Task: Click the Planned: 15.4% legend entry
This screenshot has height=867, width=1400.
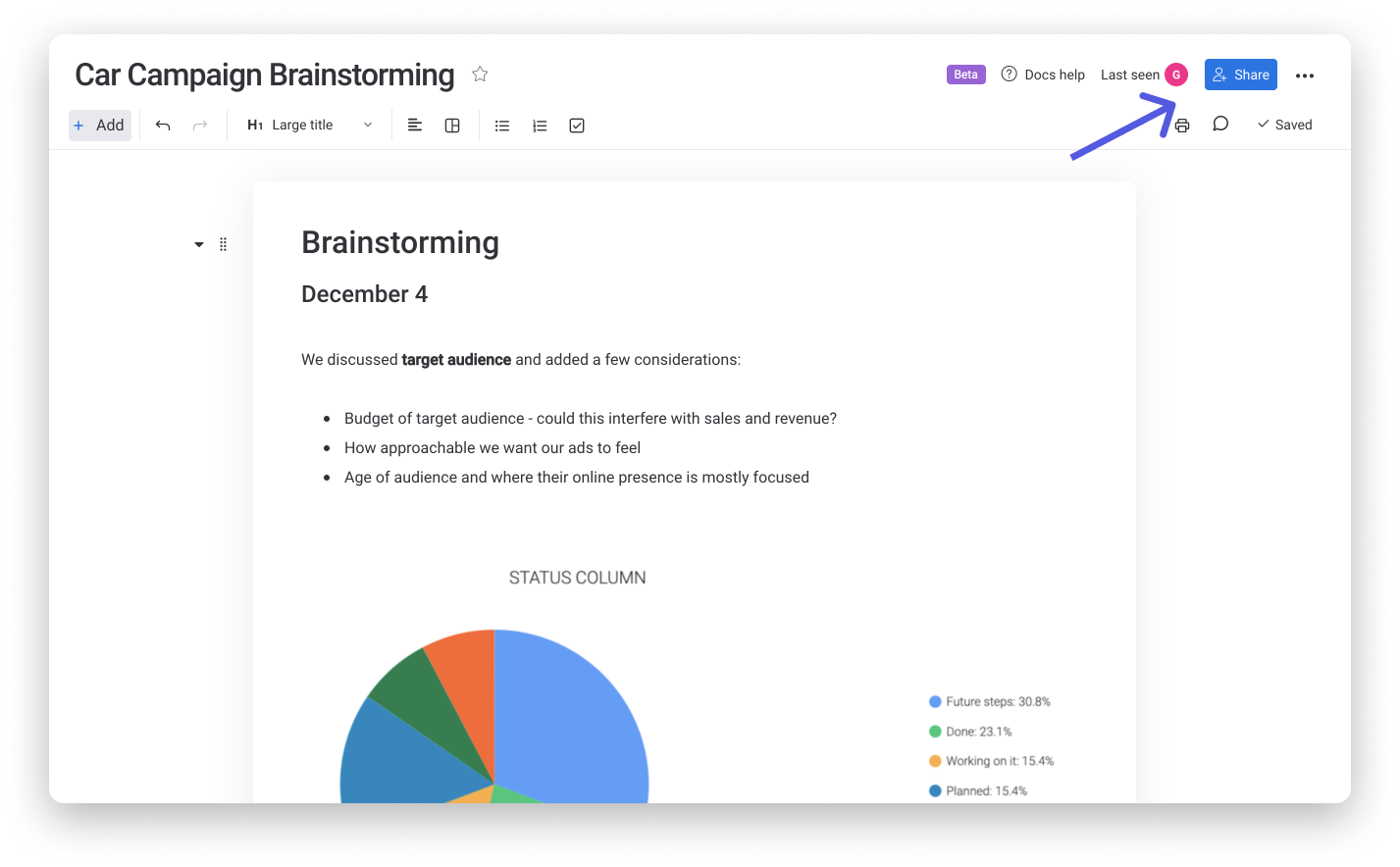Action: [x=978, y=790]
